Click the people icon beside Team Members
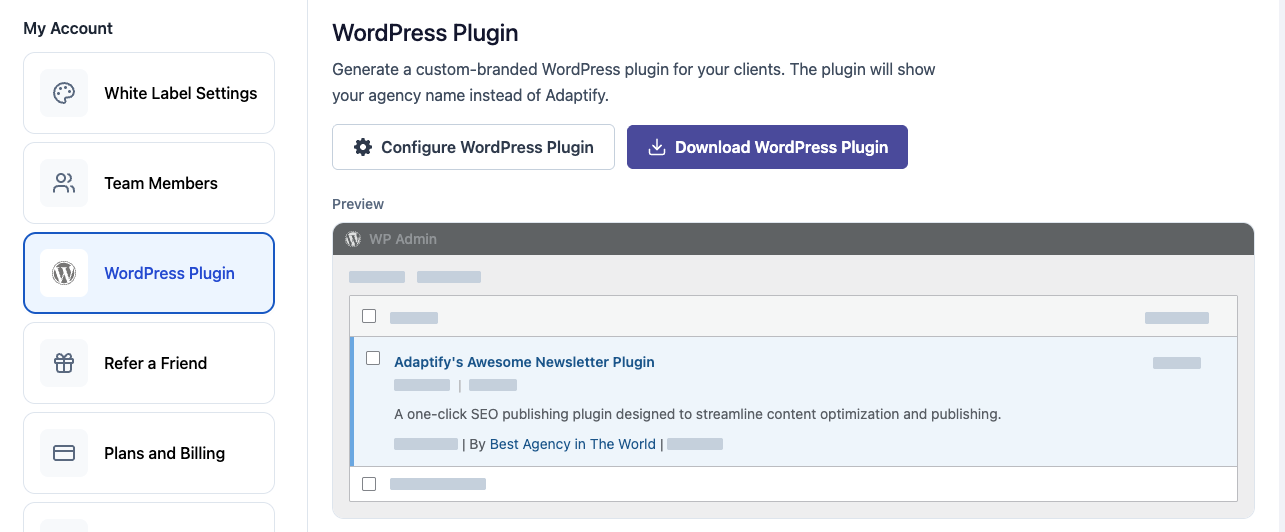Image resolution: width=1285 pixels, height=532 pixels. pyautogui.click(x=64, y=183)
